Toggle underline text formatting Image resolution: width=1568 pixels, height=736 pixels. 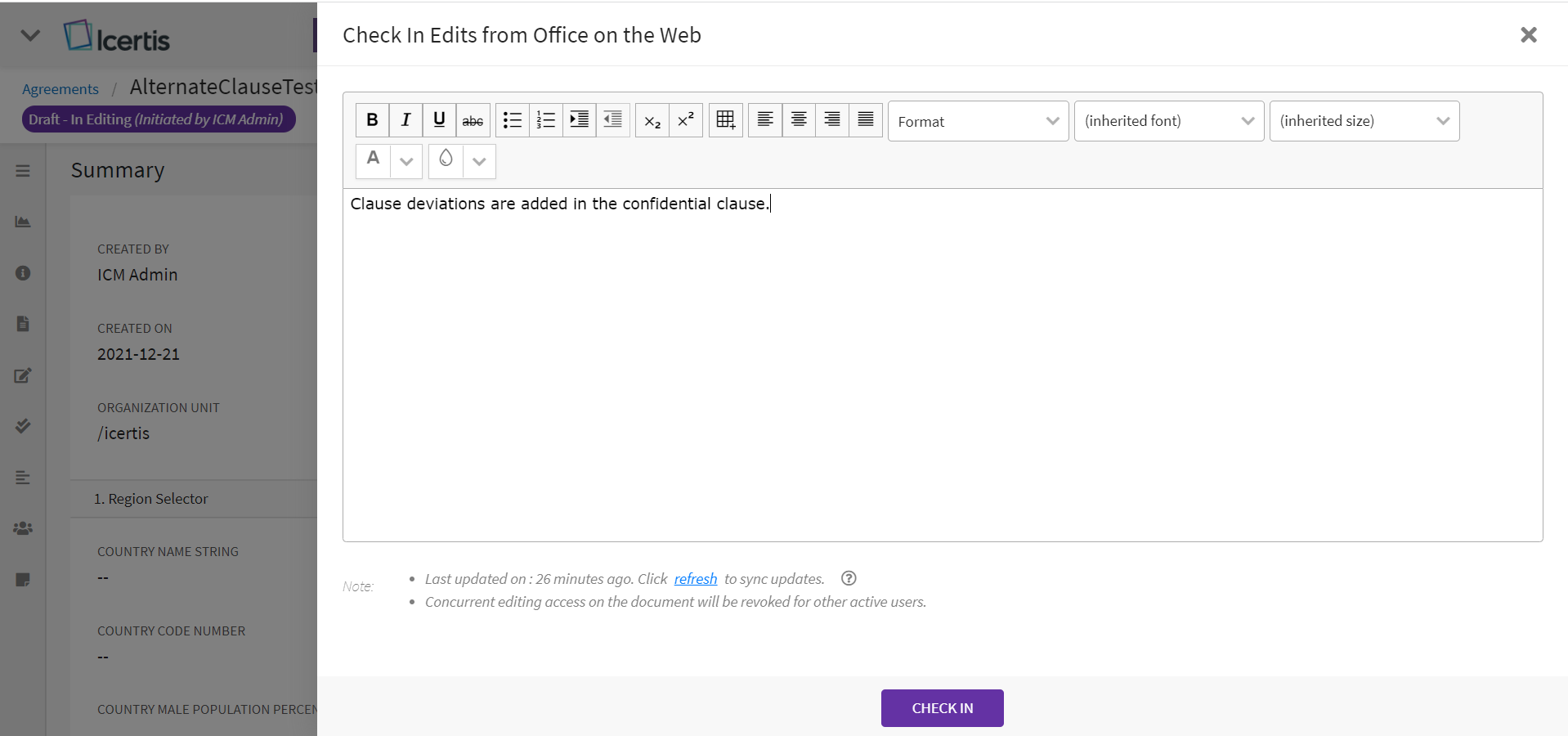[439, 120]
